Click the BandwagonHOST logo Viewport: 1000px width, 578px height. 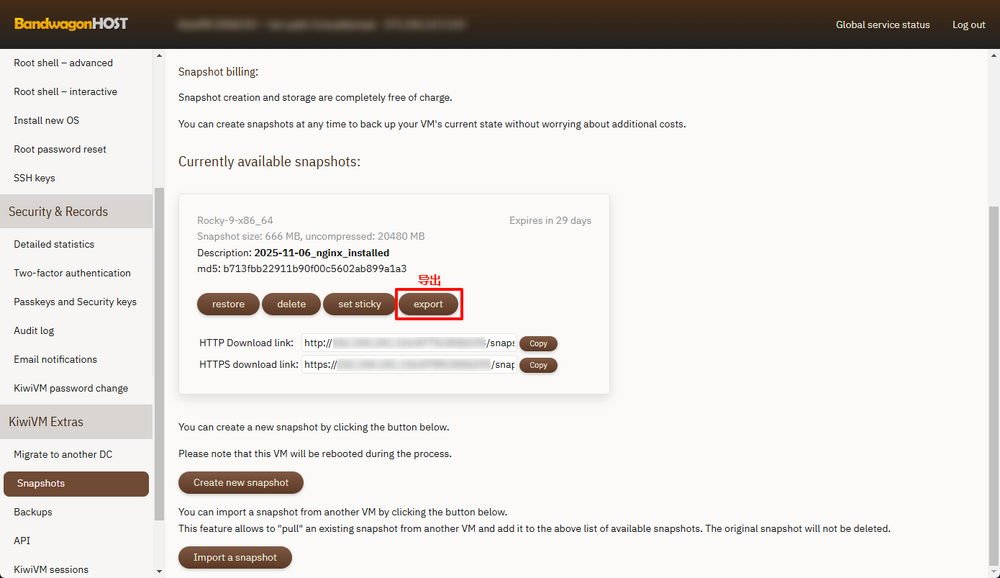click(x=71, y=24)
